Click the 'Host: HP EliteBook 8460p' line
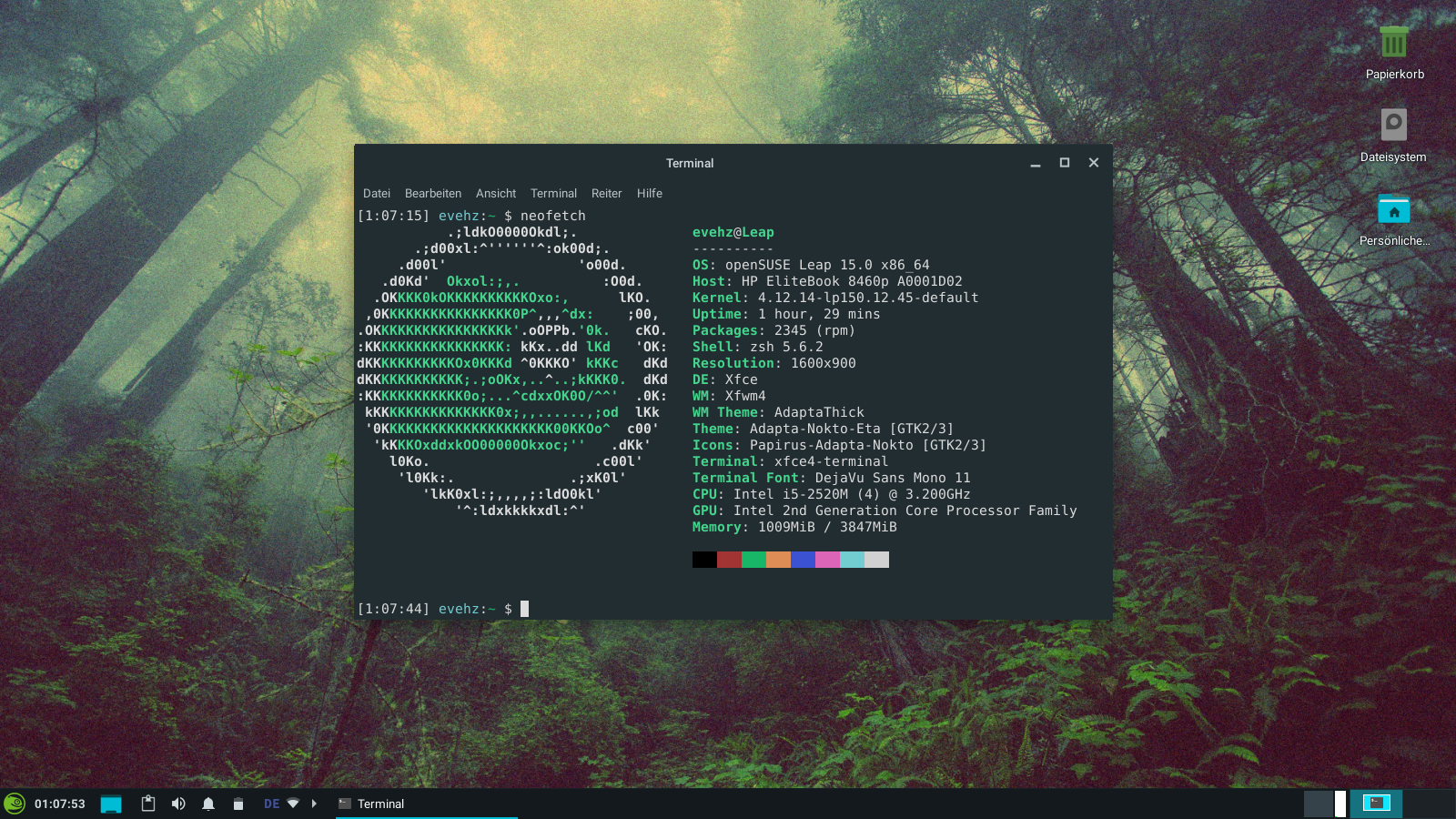The width and height of the screenshot is (1456, 819). click(827, 281)
